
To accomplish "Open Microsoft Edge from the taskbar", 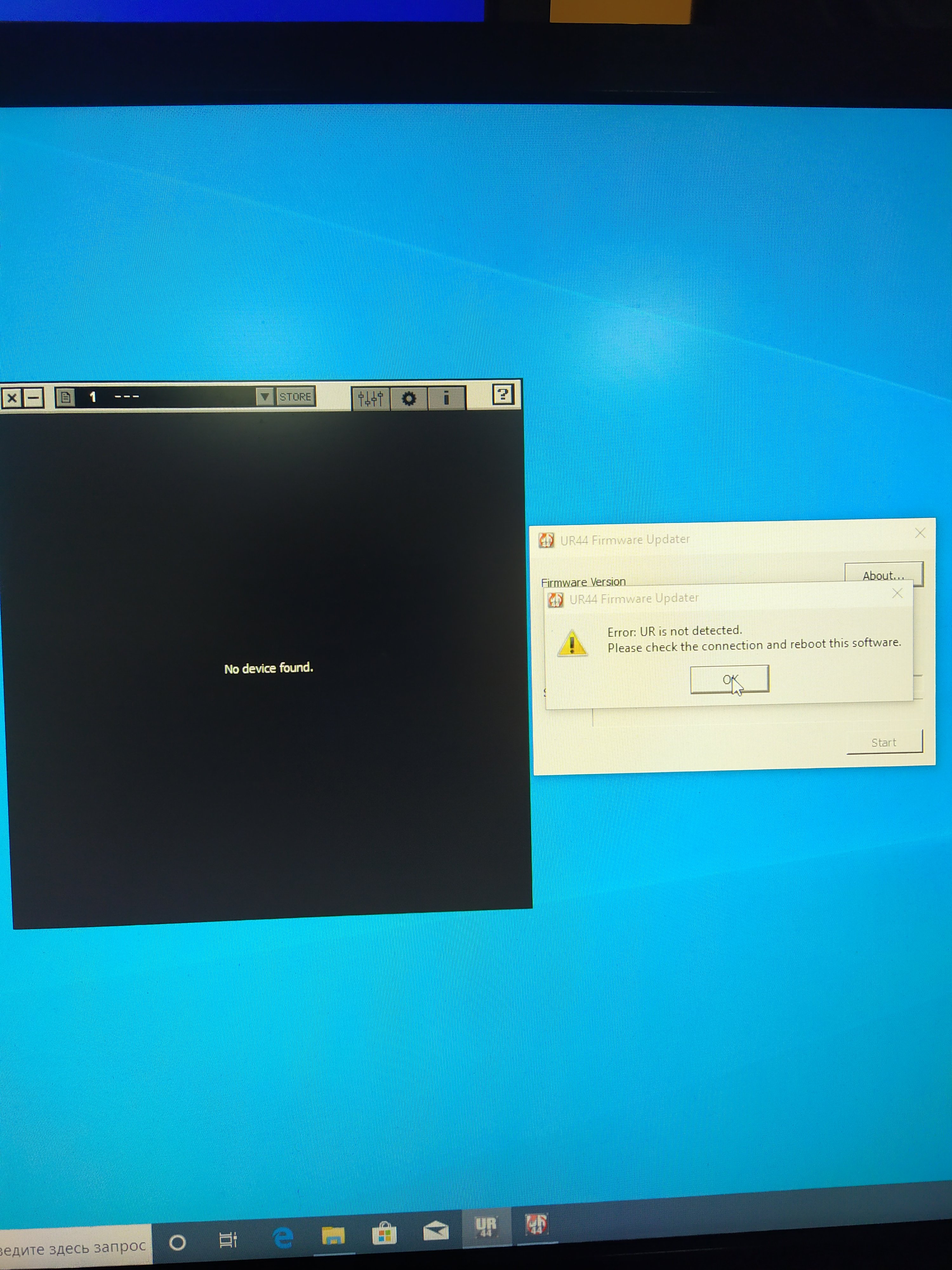I will click(x=283, y=1238).
